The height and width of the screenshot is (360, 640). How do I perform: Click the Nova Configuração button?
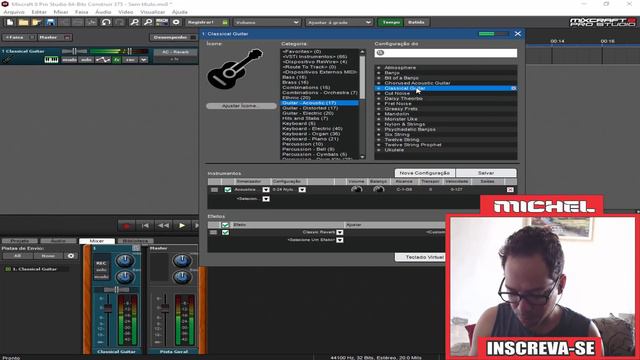425,173
